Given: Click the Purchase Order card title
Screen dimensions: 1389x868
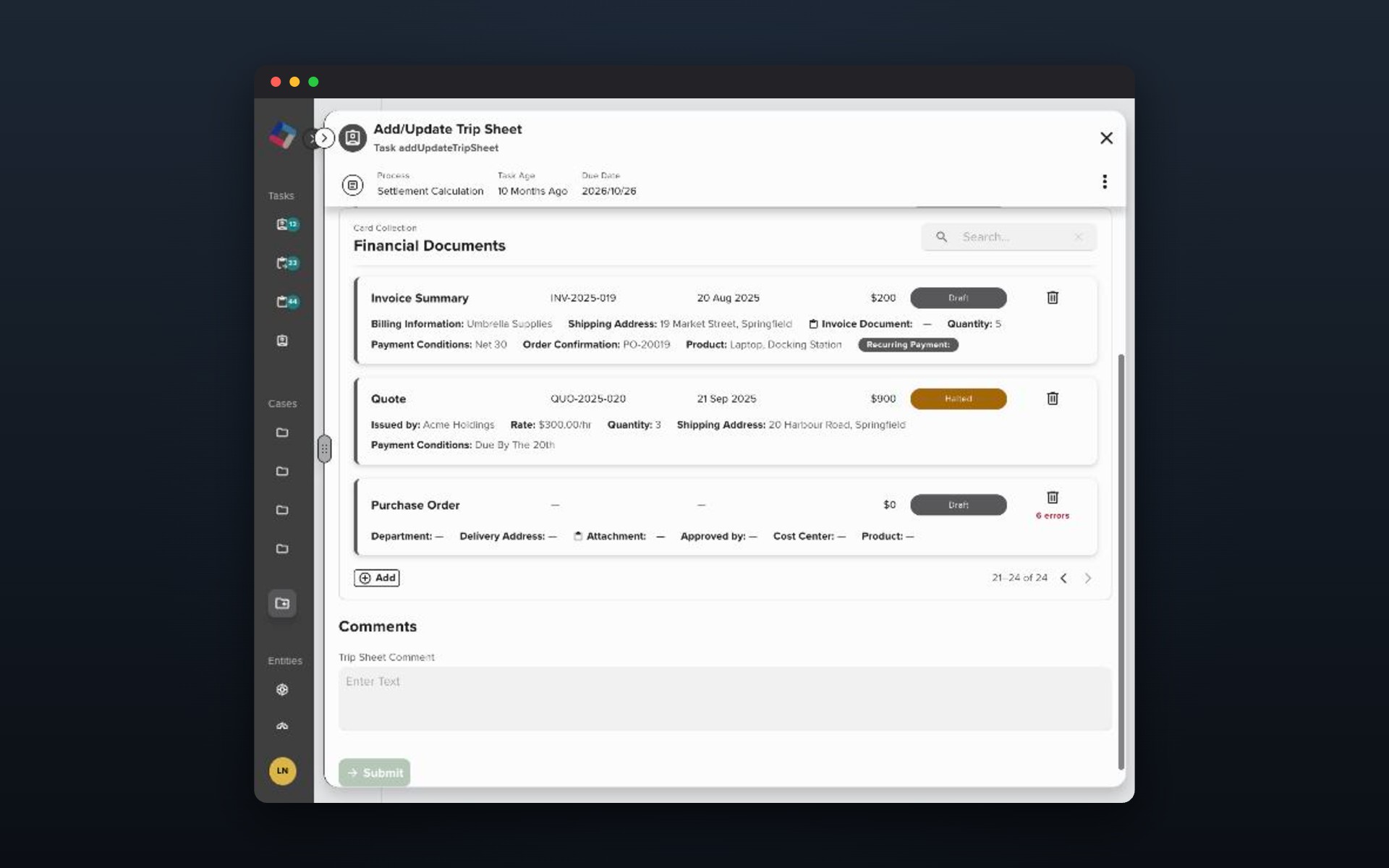Looking at the screenshot, I should 415,505.
